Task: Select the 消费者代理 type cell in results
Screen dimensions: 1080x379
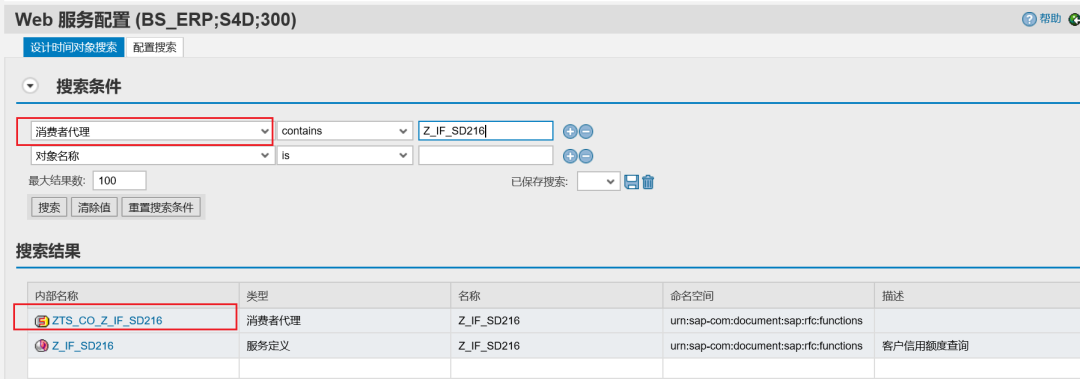Action: pyautogui.click(x=344, y=320)
